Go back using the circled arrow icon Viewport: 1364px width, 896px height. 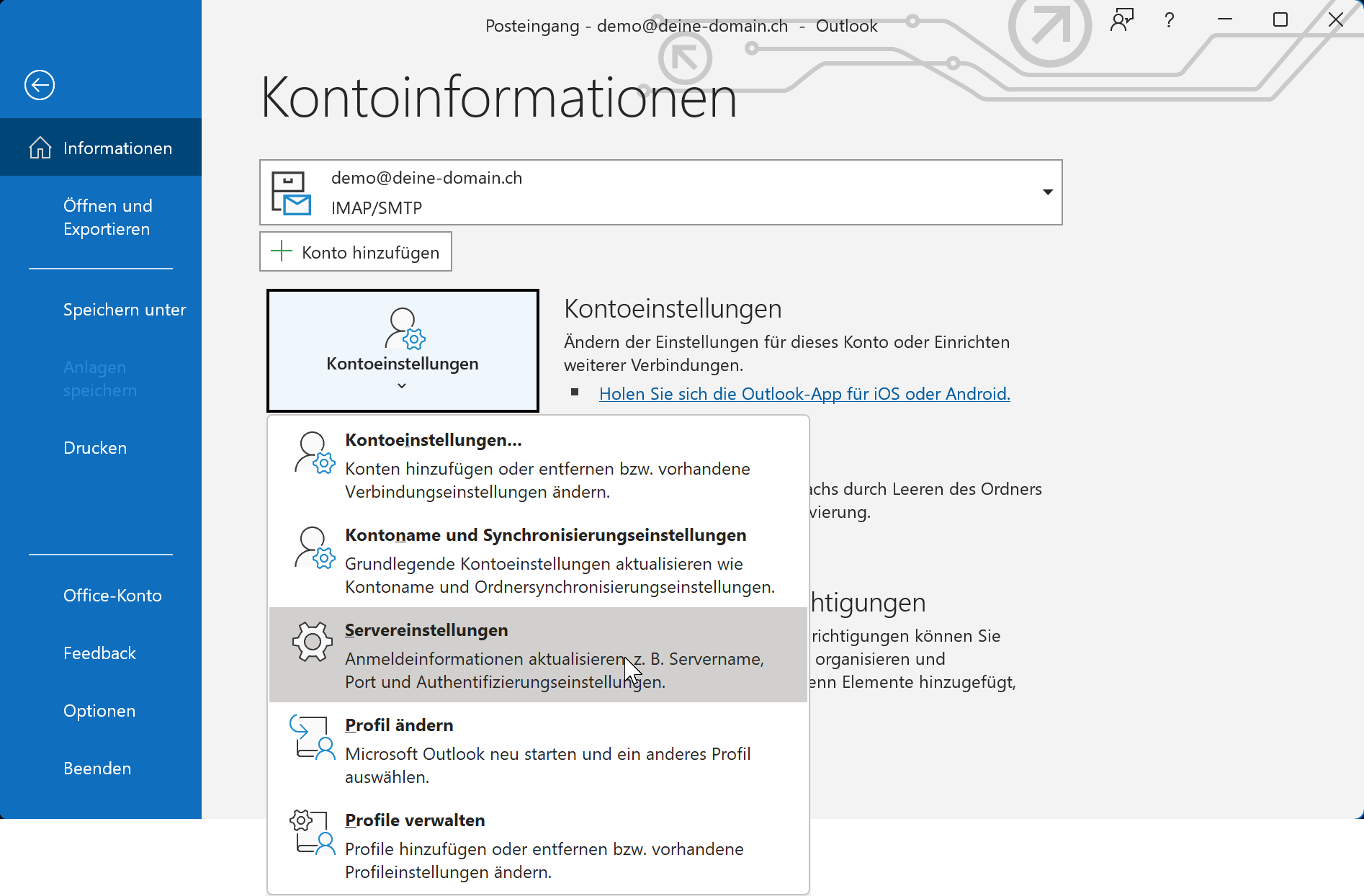tap(40, 85)
